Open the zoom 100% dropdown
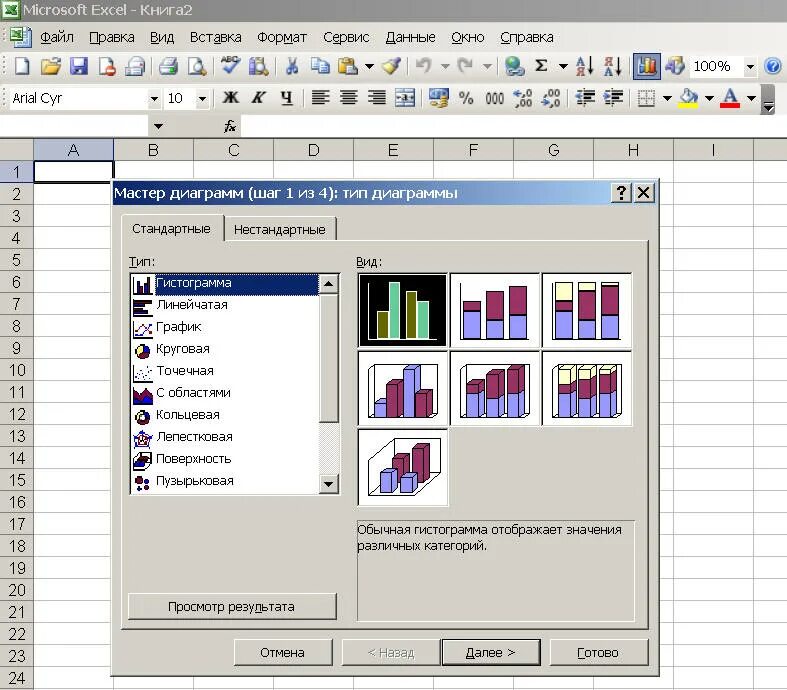Image resolution: width=787 pixels, height=690 pixels. 750,66
